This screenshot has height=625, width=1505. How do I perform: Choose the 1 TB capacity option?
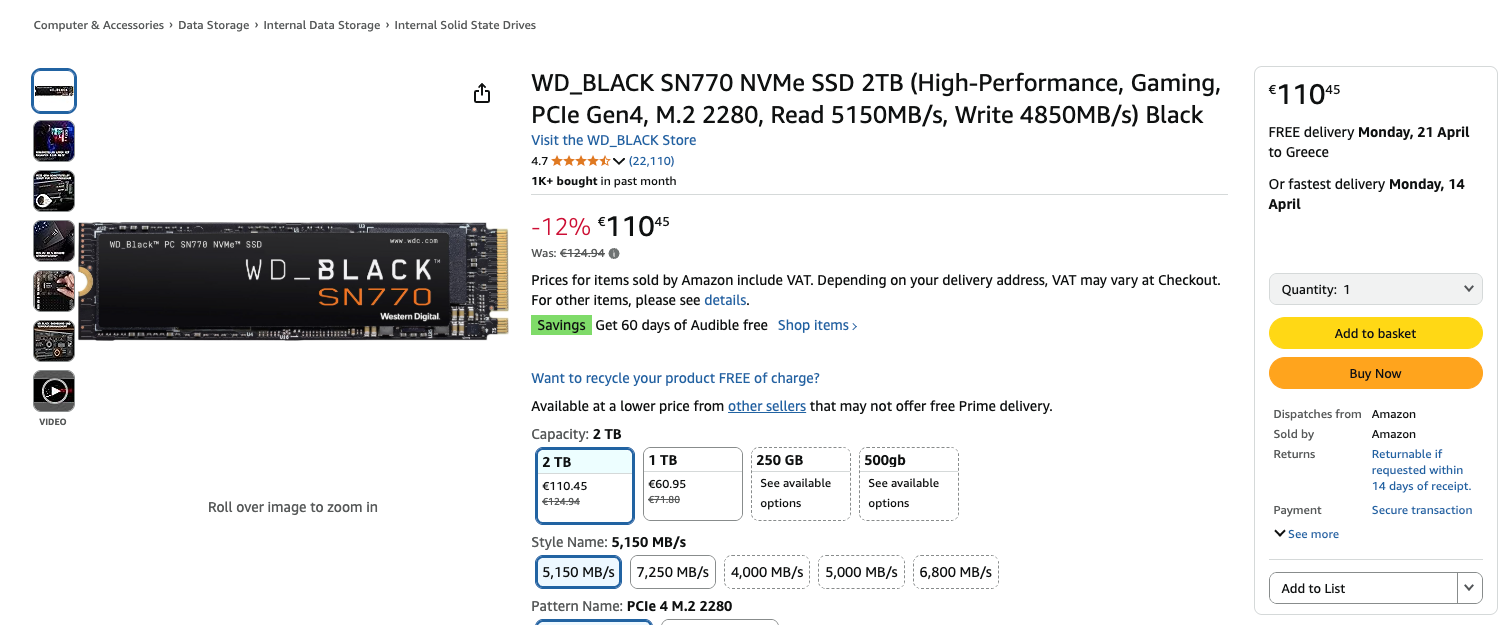(x=692, y=484)
